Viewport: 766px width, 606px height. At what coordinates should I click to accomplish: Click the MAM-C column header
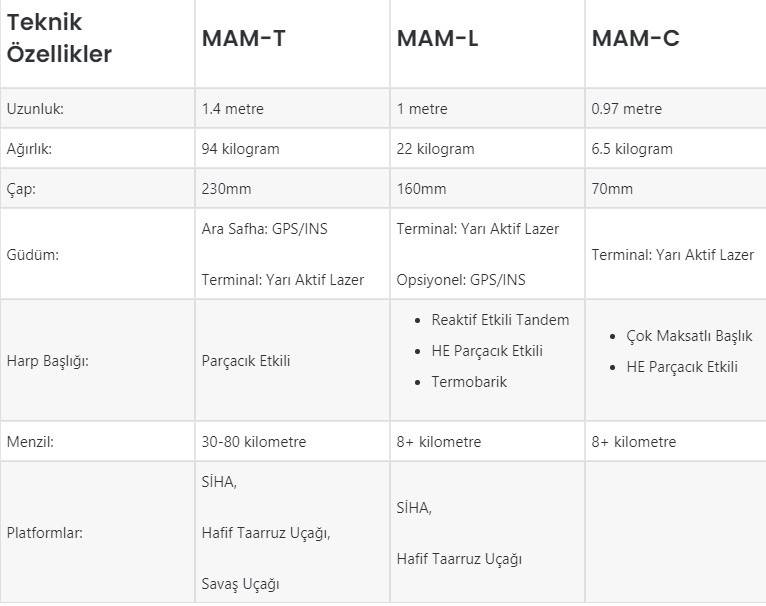pos(635,38)
